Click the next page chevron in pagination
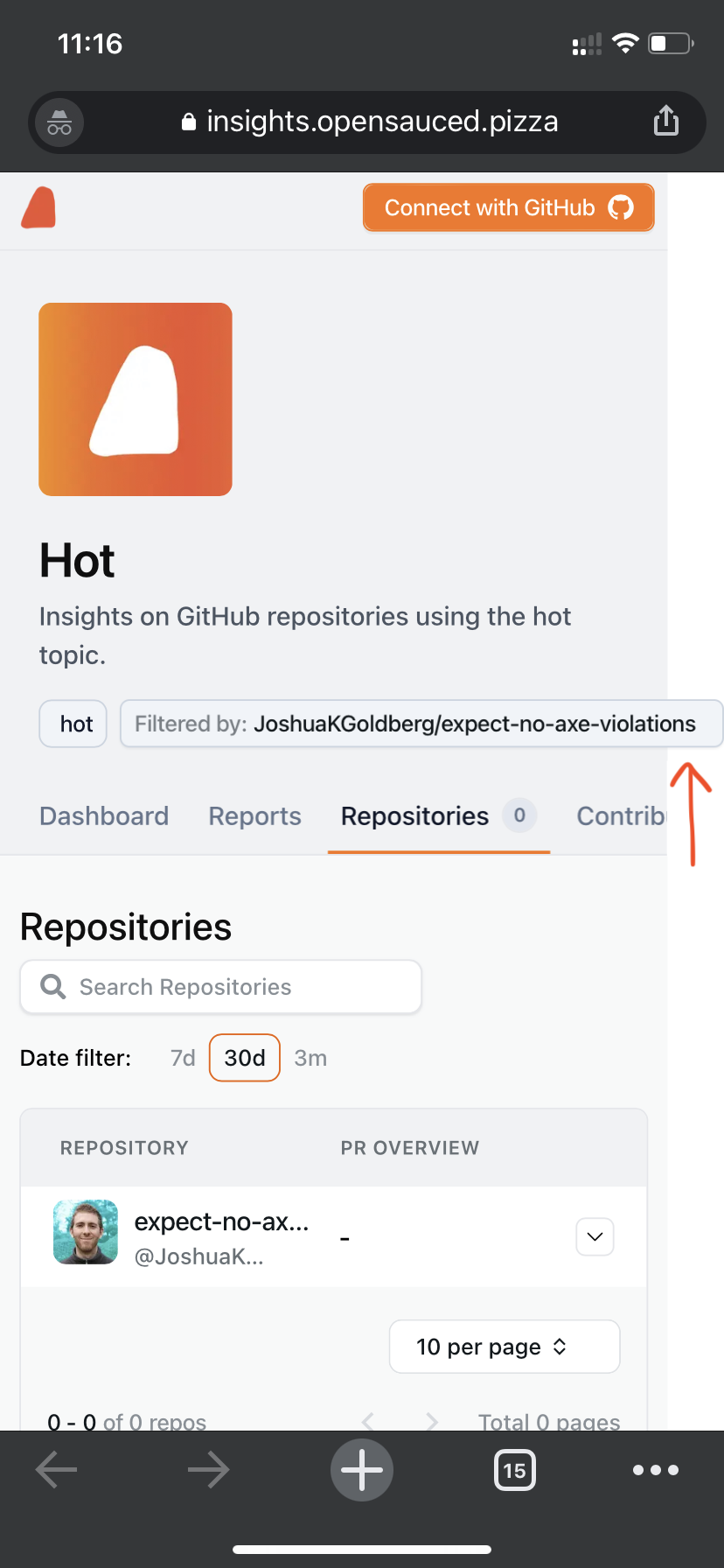The height and width of the screenshot is (1568, 724). coord(430,1415)
